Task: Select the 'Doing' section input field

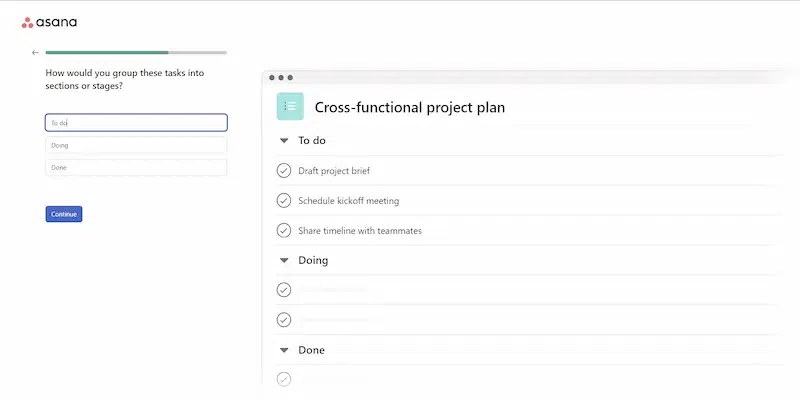Action: point(136,145)
